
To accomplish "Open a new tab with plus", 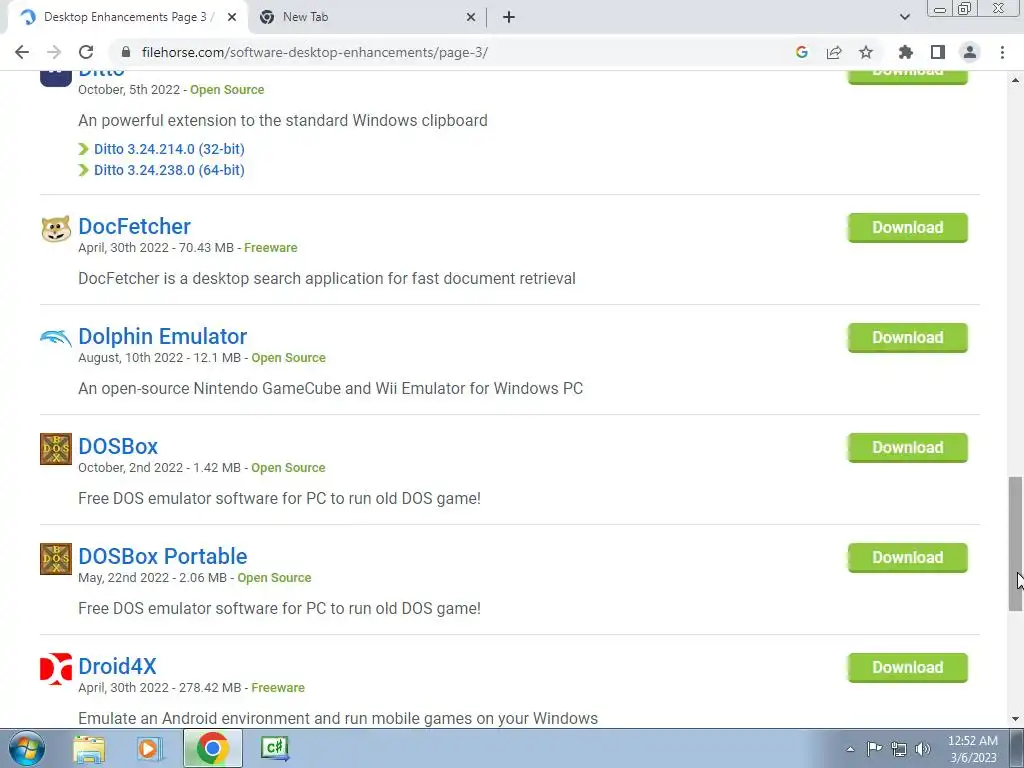I will coord(509,18).
